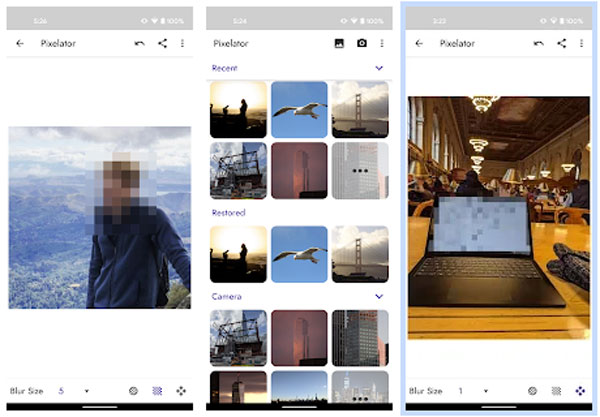600x417 pixels.
Task: Open construction site thumbnail in Camera section
Action: [x=238, y=338]
